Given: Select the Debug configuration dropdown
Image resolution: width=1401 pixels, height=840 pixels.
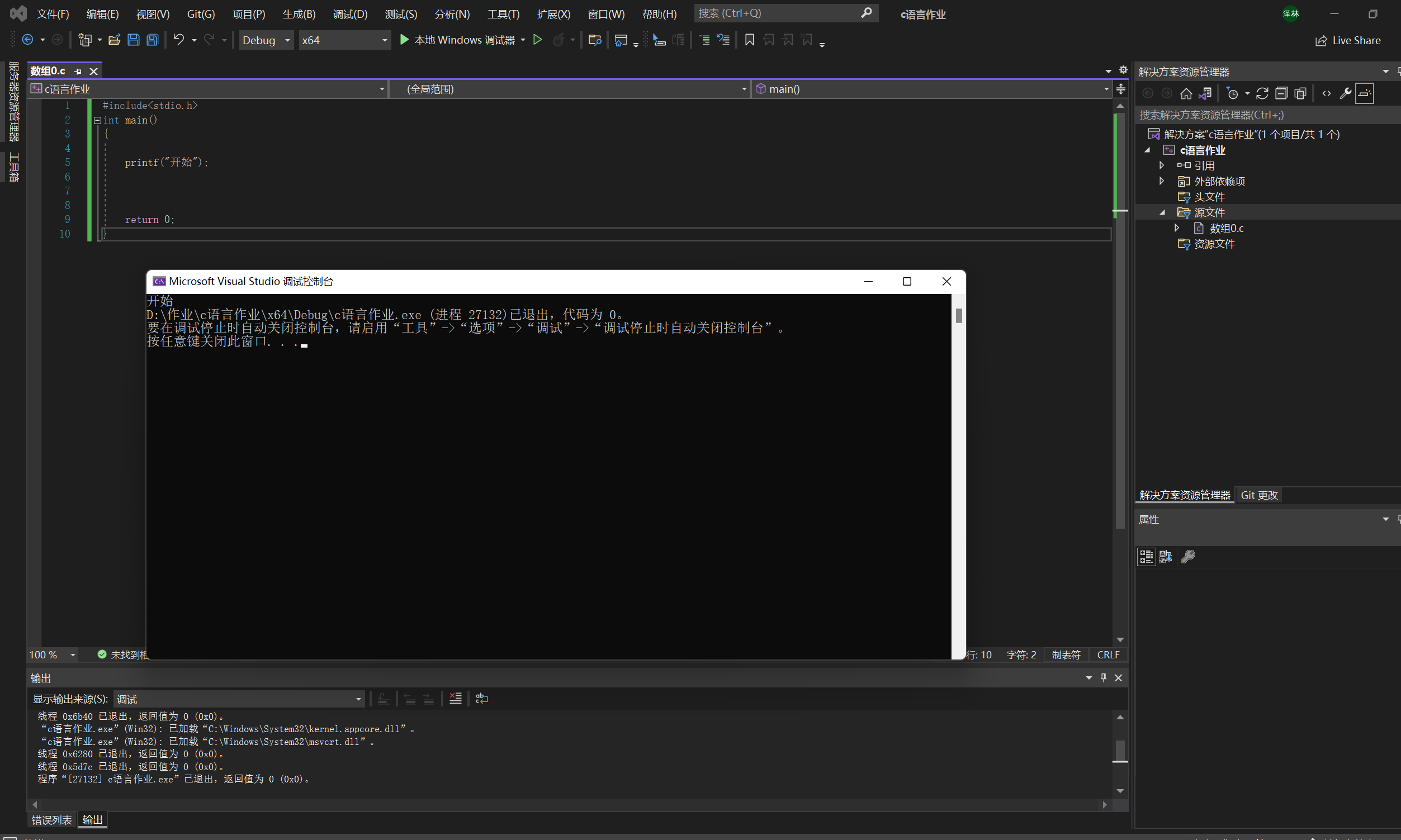Looking at the screenshot, I should [x=264, y=40].
